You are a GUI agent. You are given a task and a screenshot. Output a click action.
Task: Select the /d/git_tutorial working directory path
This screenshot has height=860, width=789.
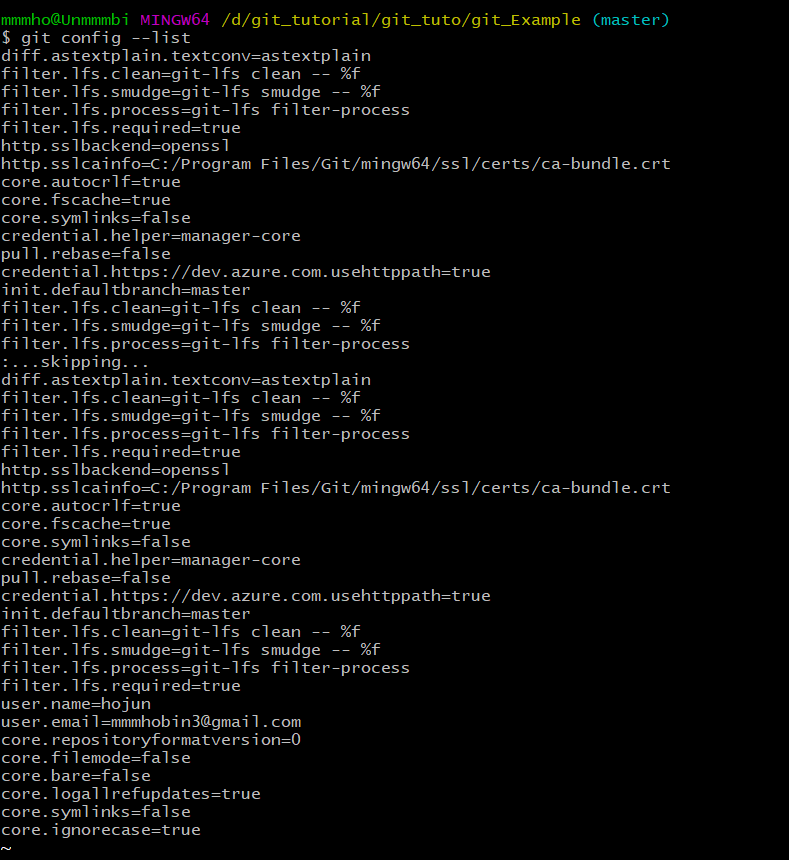click(400, 20)
